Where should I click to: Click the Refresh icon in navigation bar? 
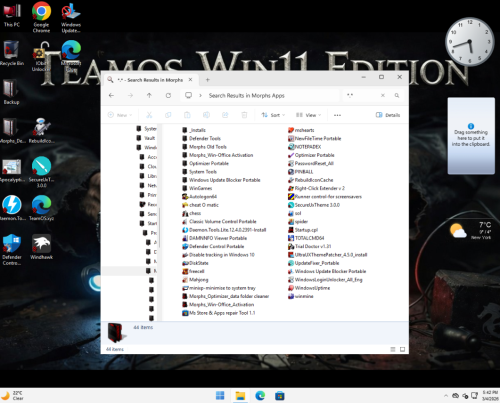[168, 96]
